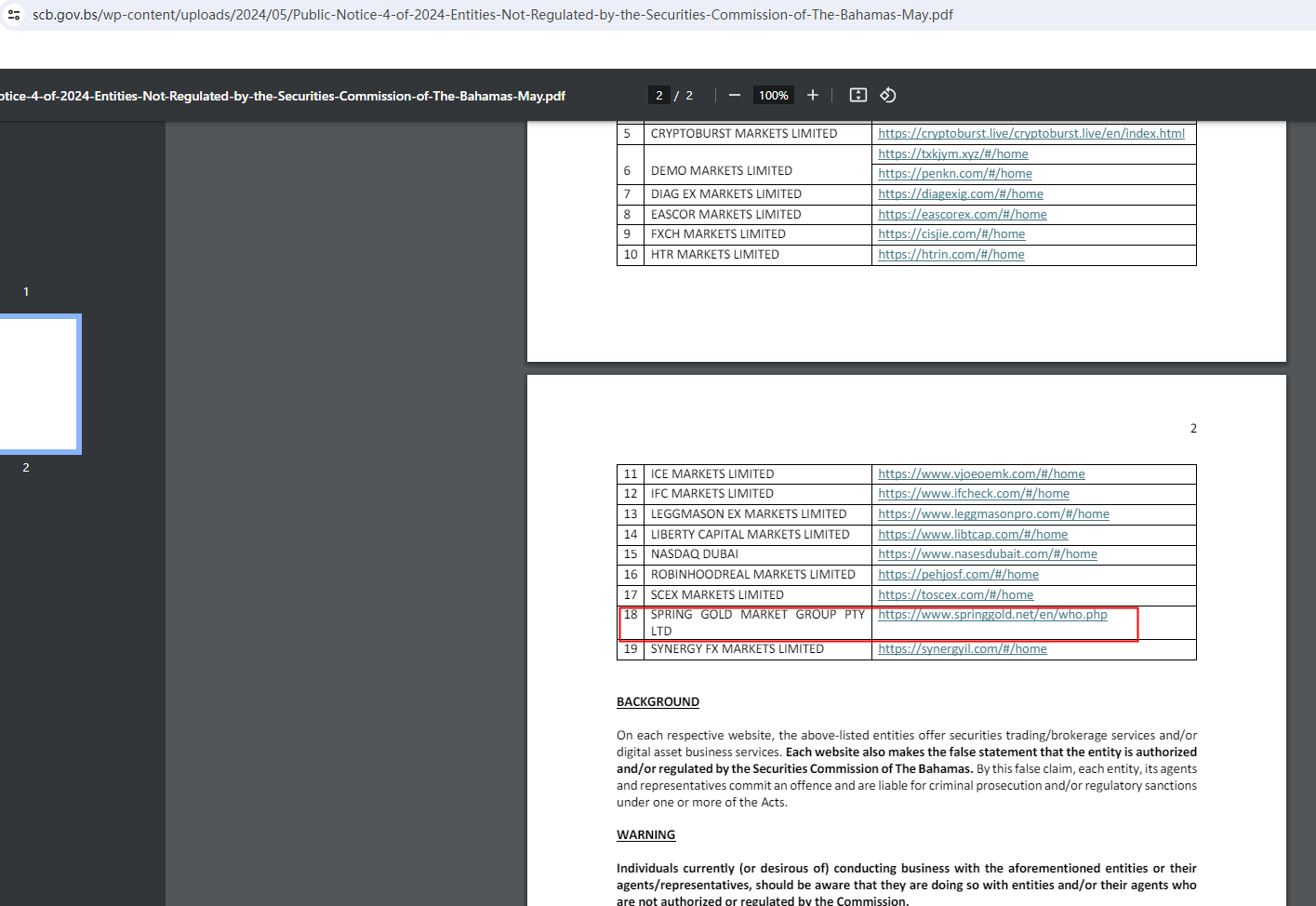Click the browser address bar URL

pyautogui.click(x=493, y=15)
